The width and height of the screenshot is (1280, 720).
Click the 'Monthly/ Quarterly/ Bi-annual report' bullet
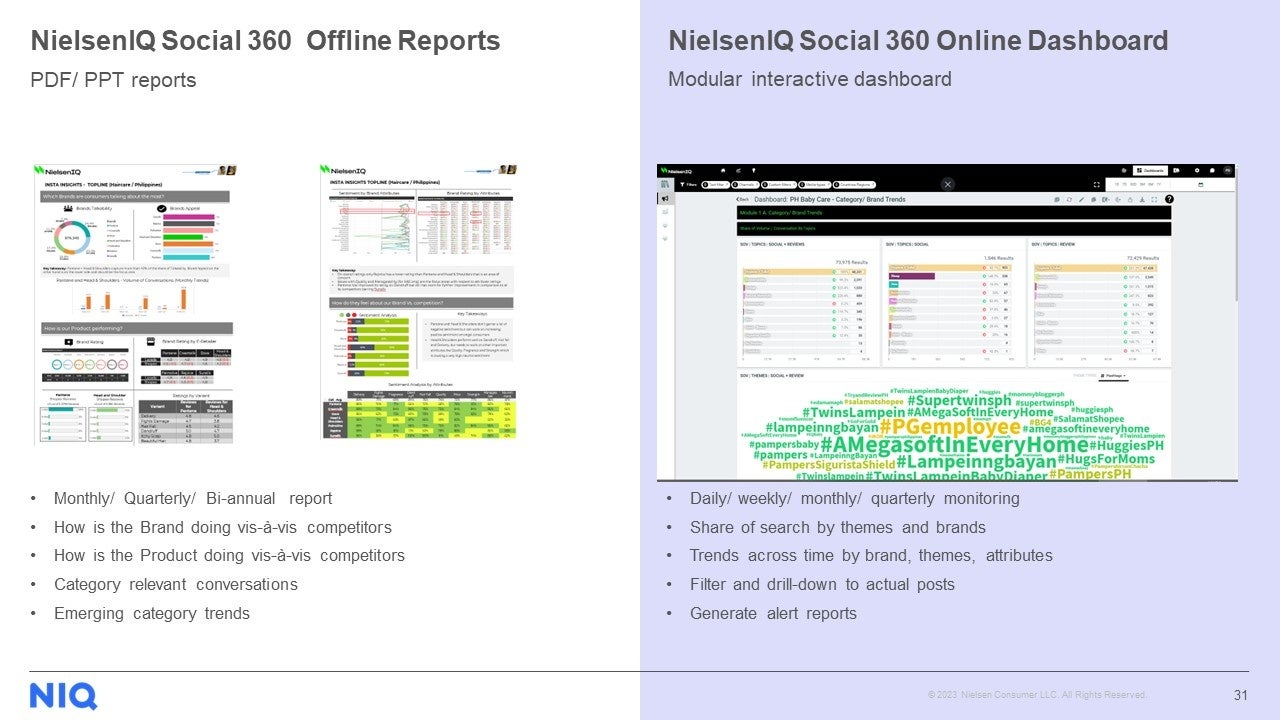pyautogui.click(x=193, y=498)
